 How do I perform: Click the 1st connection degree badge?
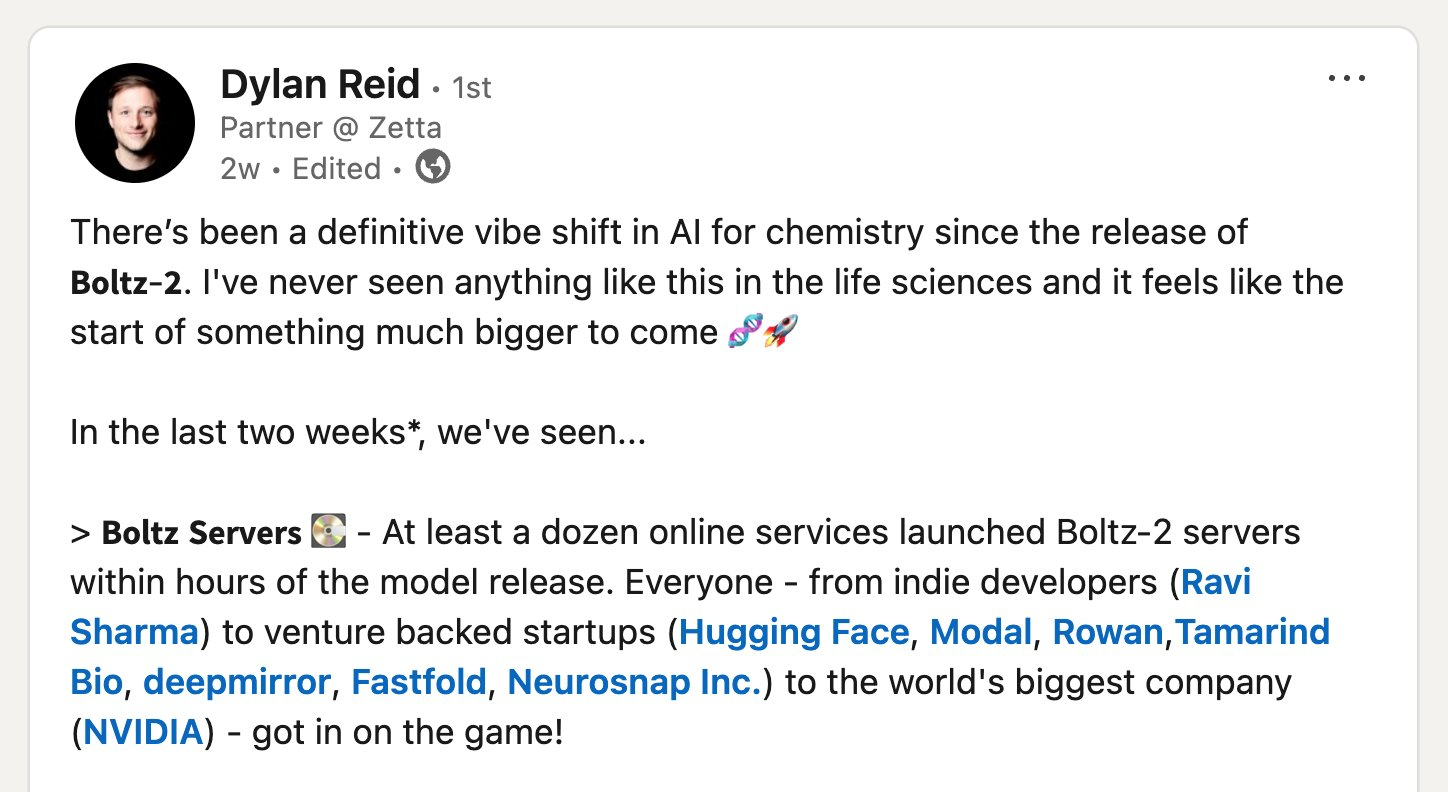[472, 88]
